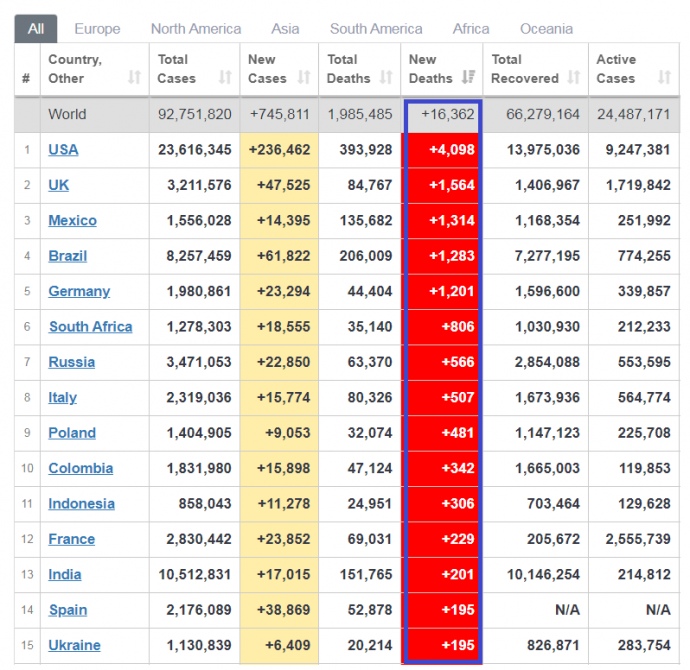Click Active Cases sort arrows icon

click(x=665, y=78)
